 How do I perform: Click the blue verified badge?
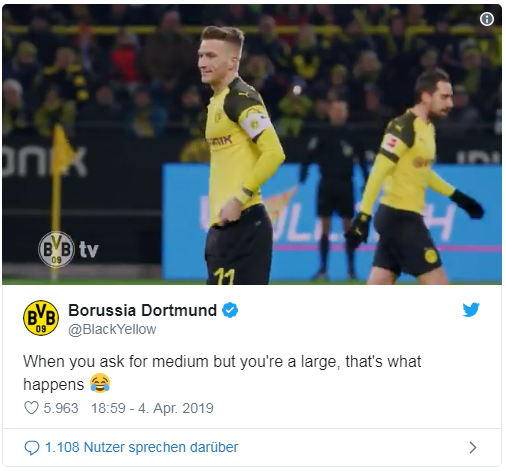click(230, 310)
